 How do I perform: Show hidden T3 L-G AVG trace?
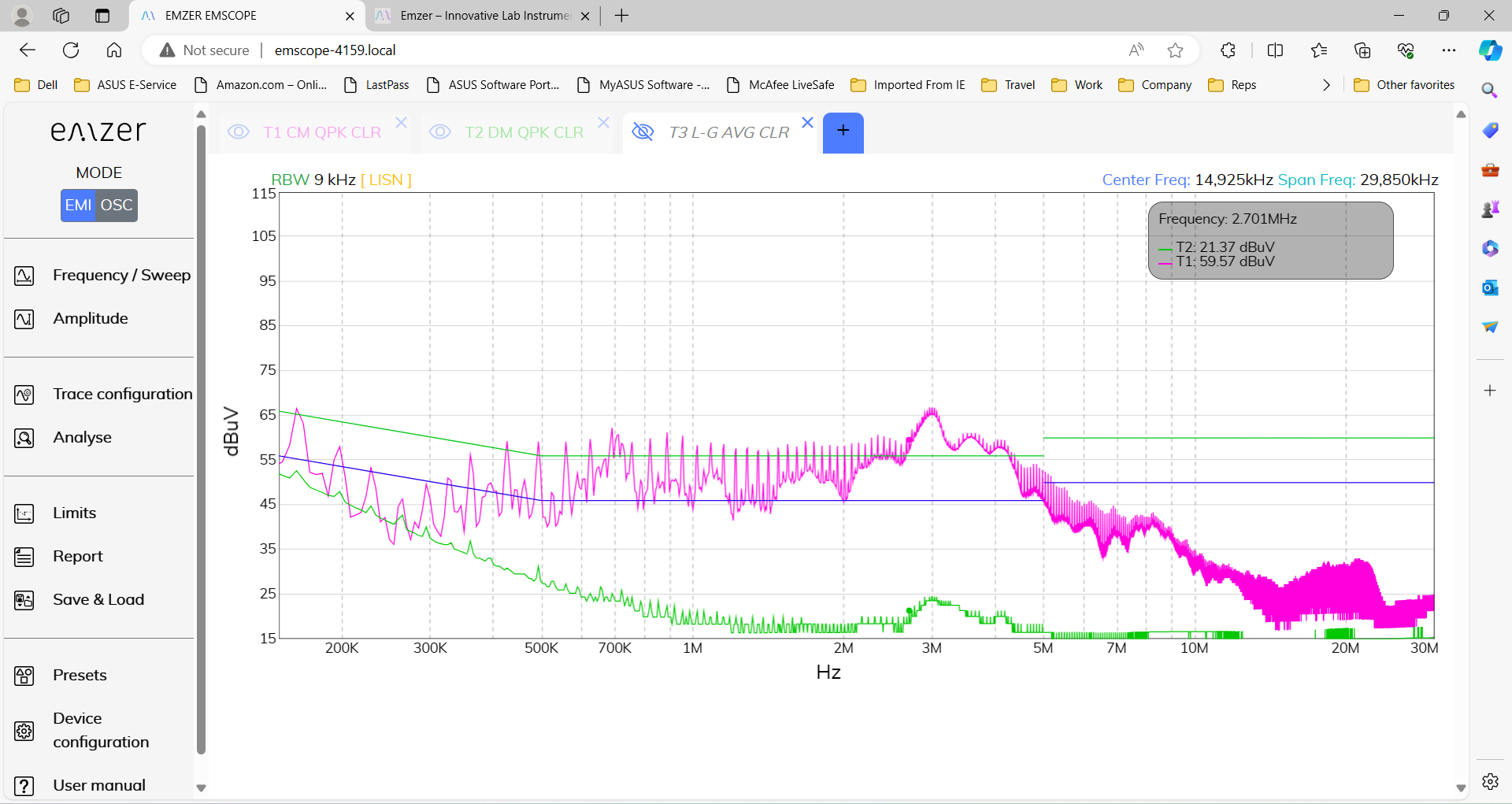pos(643,132)
